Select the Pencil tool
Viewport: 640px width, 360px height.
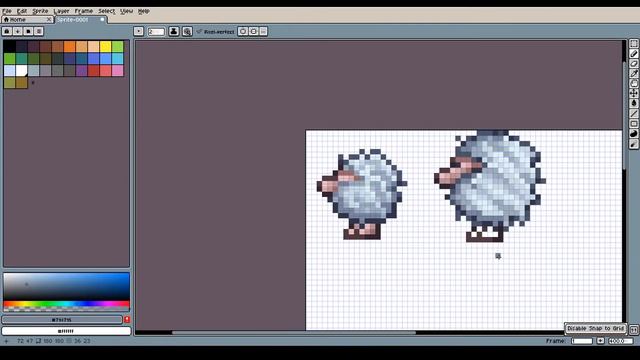(633, 53)
